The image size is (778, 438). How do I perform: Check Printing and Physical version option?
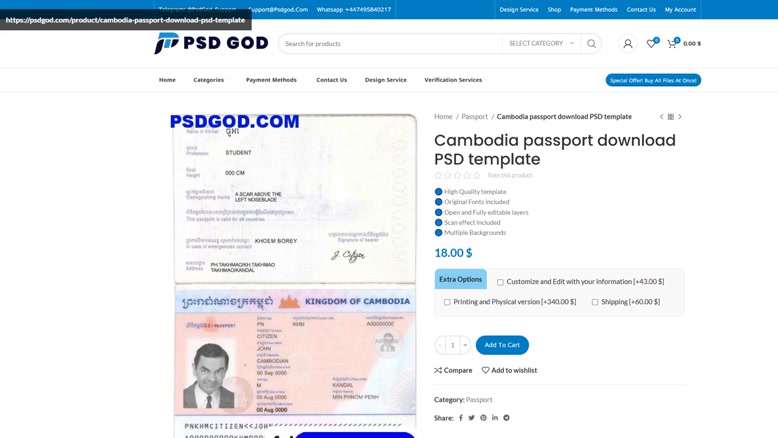447,302
